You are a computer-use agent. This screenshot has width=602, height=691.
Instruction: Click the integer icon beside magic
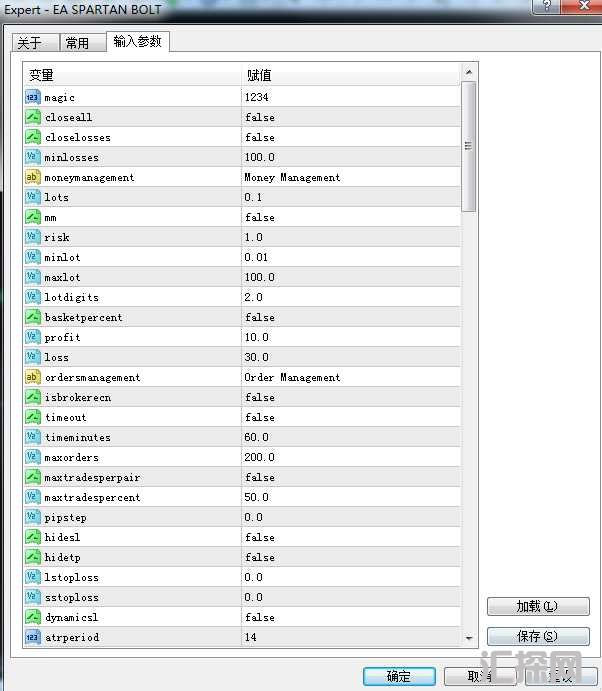point(33,97)
